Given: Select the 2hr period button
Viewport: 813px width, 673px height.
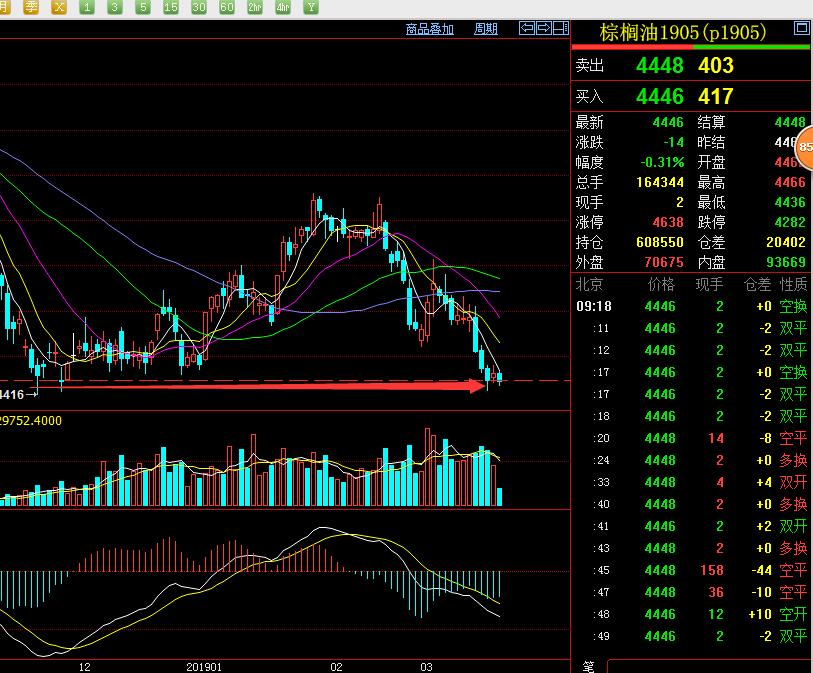Looking at the screenshot, I should pos(256,7).
